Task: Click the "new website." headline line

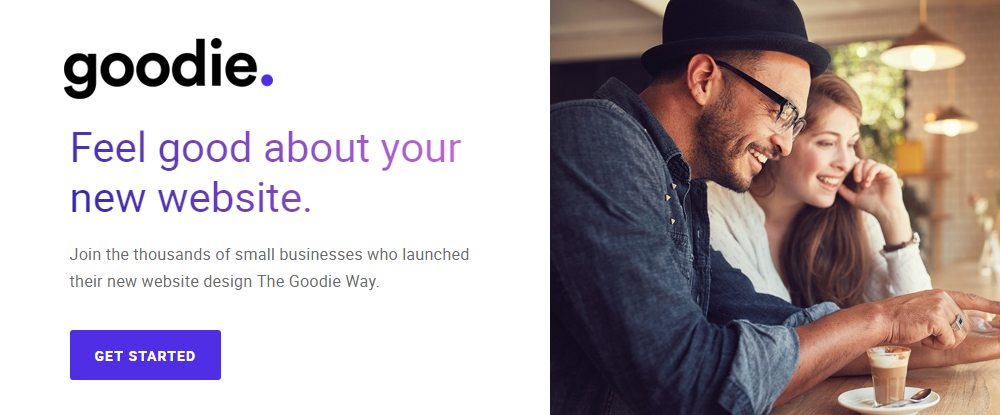Action: [x=190, y=197]
